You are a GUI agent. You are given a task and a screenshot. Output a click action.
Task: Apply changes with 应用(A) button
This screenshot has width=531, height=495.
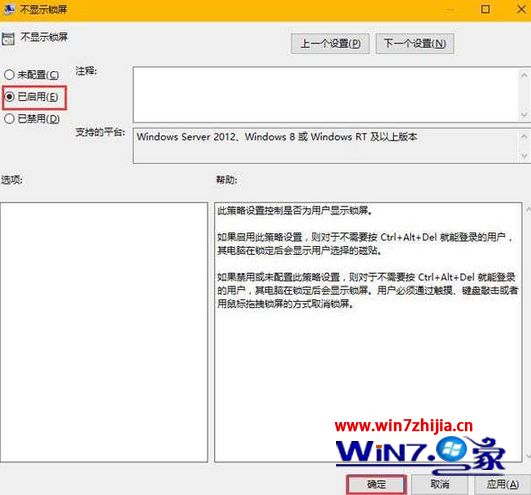(x=503, y=484)
